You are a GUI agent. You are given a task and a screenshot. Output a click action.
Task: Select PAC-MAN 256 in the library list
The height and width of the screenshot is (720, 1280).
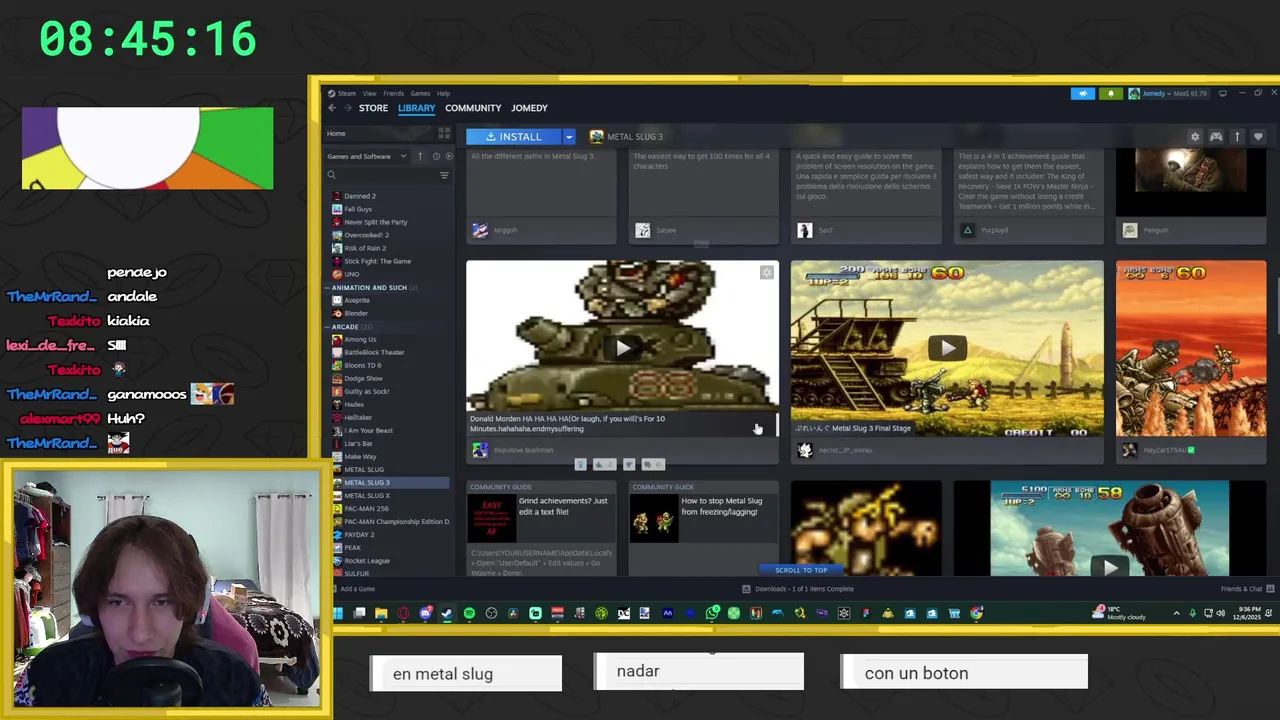366,508
